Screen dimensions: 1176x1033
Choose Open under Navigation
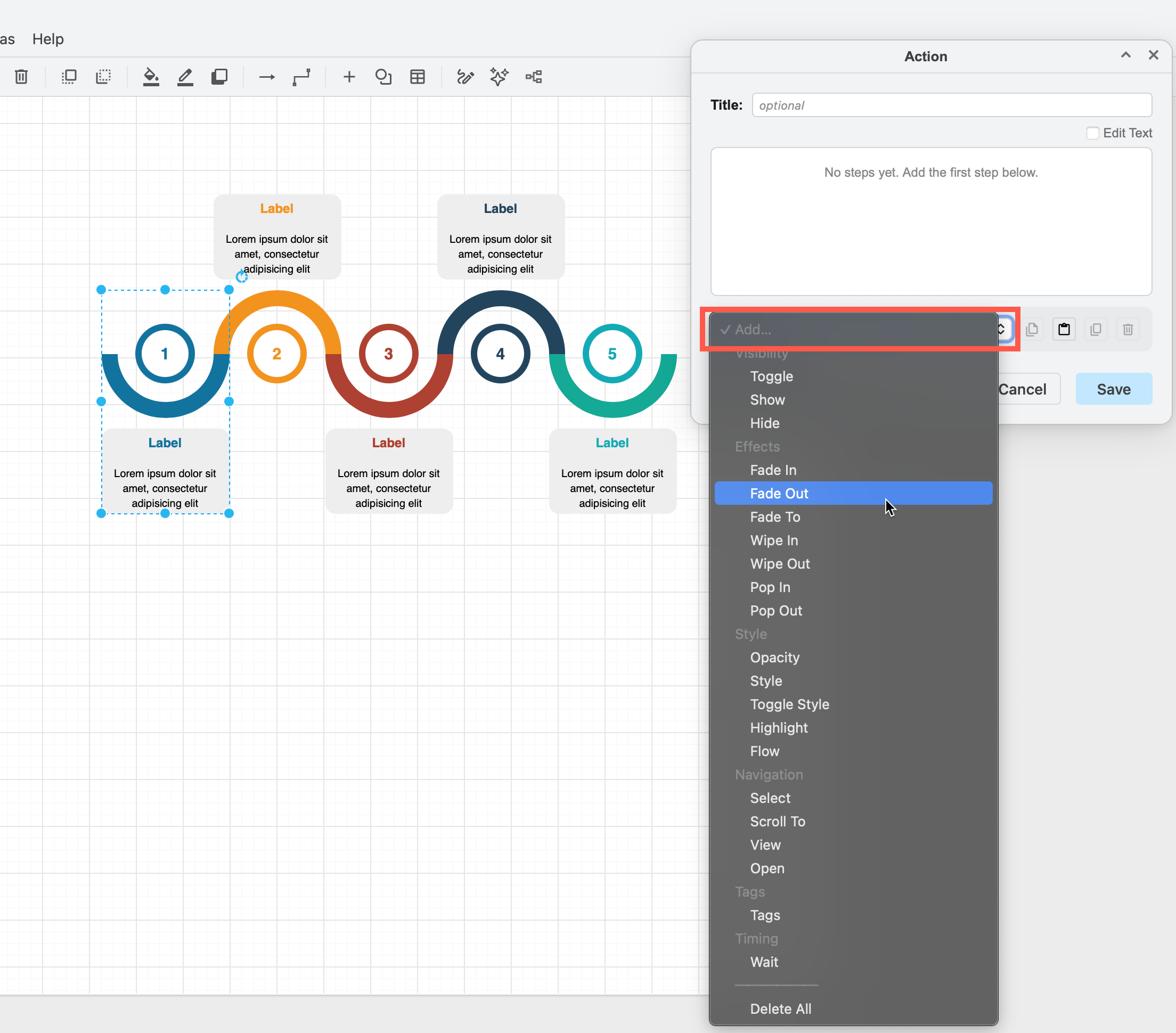coord(853,868)
